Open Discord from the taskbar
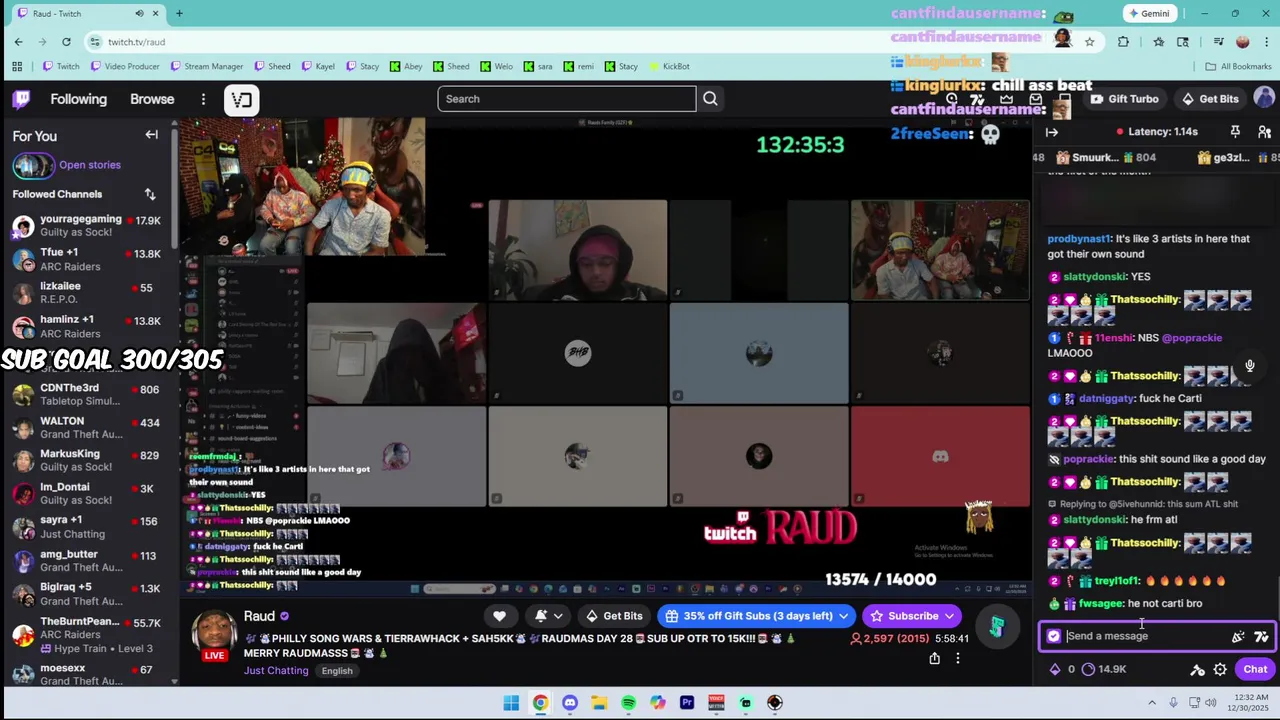Screen dimensions: 1280x720 click(x=570, y=703)
